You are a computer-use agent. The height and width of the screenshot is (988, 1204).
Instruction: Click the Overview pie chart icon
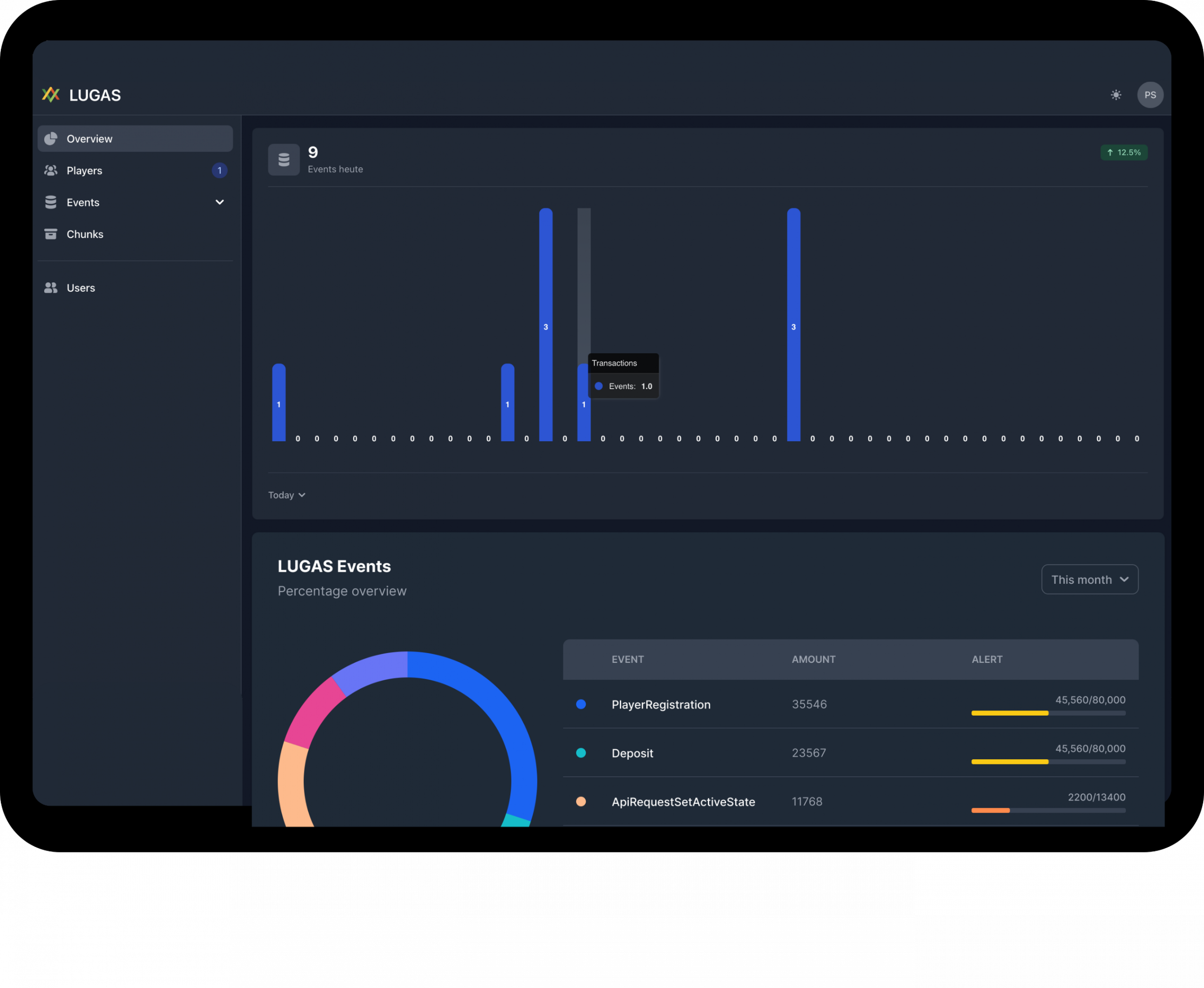51,139
